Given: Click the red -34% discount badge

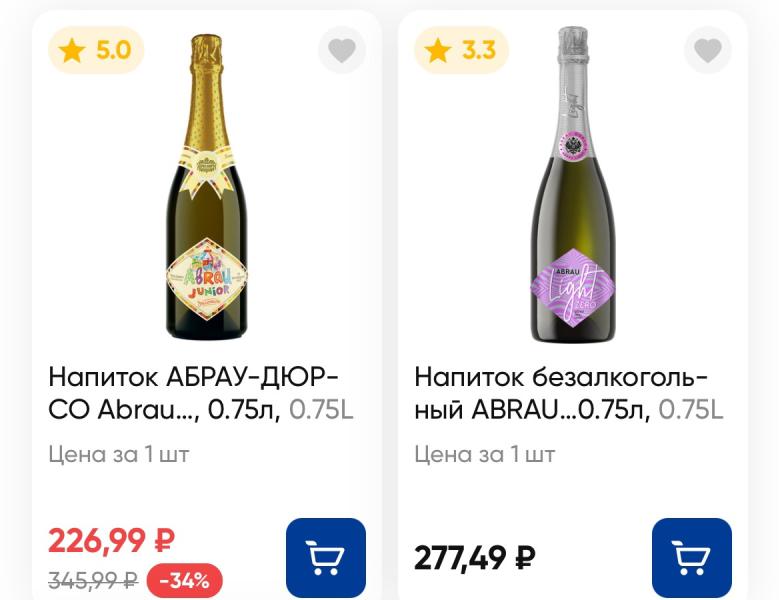Looking at the screenshot, I should [x=184, y=580].
